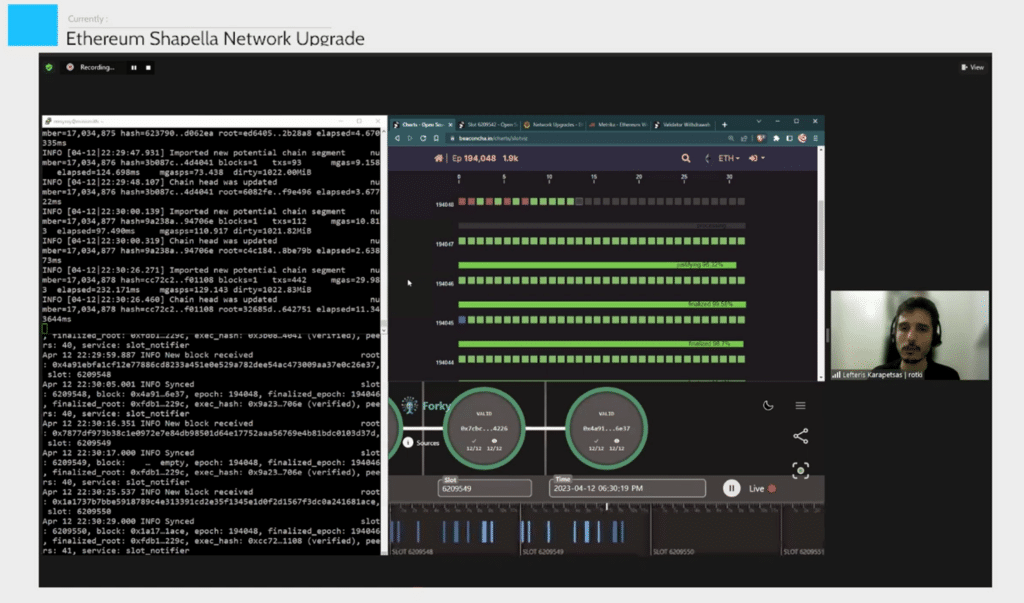Click the terminal window title bar icon
Viewport: 1024px width, 603px height.
coord(48,122)
